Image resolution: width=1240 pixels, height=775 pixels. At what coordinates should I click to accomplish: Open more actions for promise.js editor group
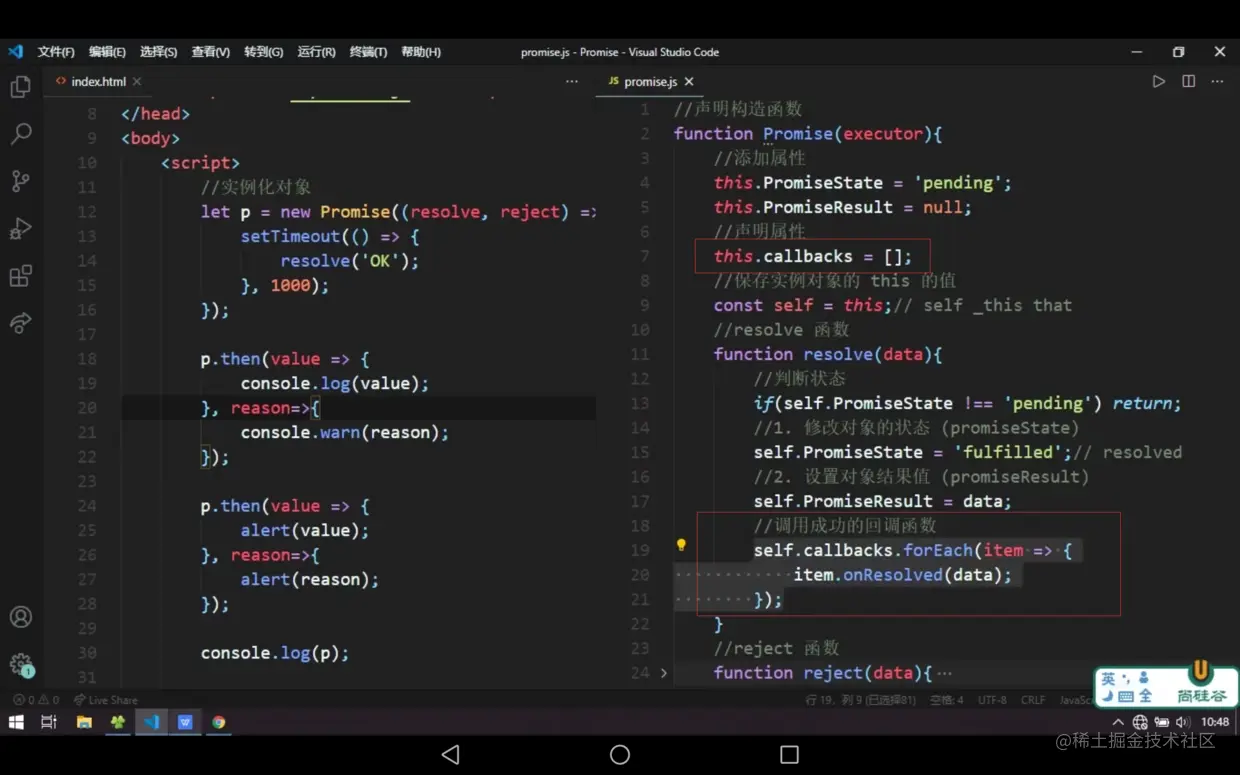(1217, 81)
